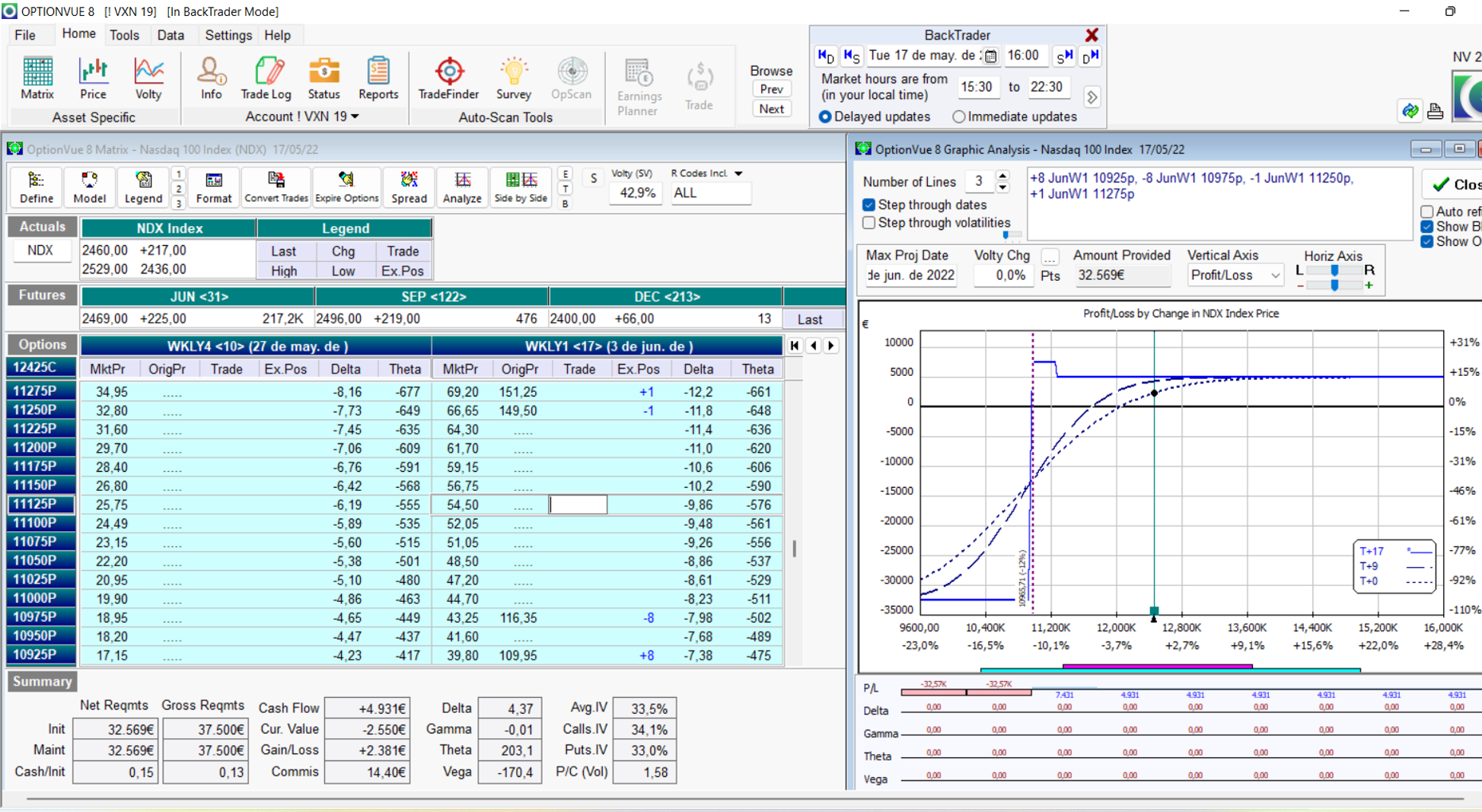The height and width of the screenshot is (812, 1482).
Task: Click the Trade cell for 11125P WKLY1
Action: (578, 505)
